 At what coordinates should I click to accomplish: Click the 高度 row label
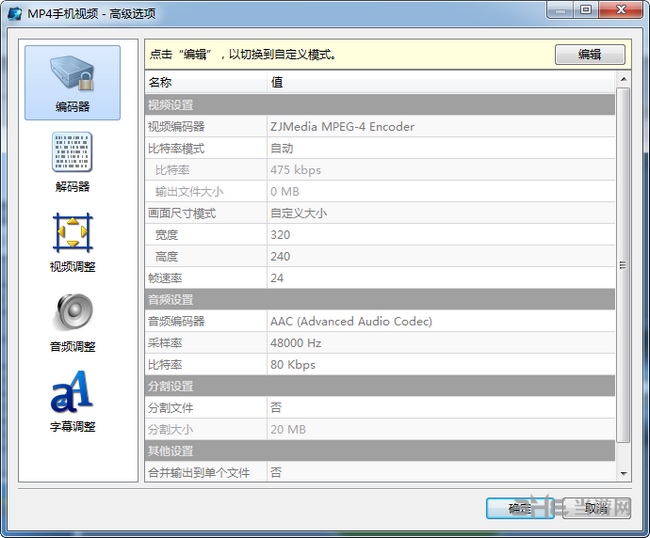tap(166, 256)
